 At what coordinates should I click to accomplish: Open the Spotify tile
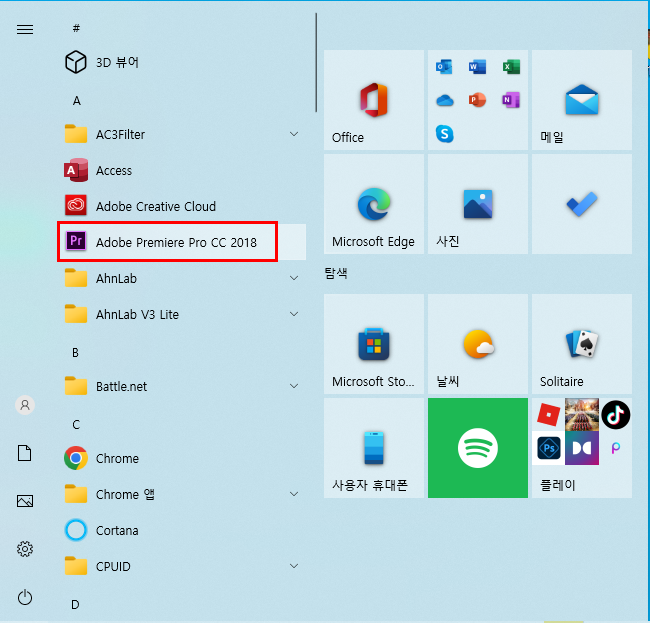[x=478, y=448]
